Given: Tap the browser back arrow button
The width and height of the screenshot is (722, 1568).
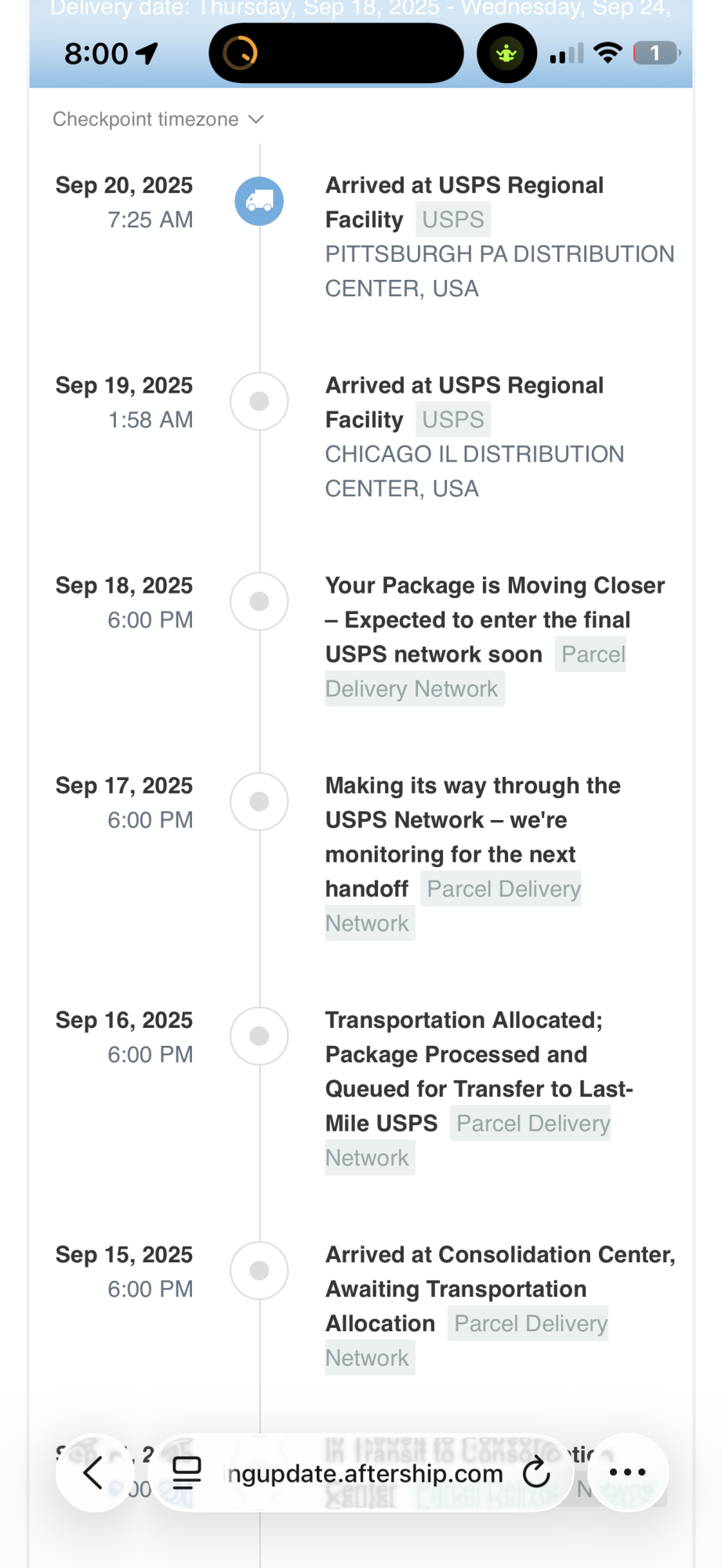Looking at the screenshot, I should click(93, 1472).
